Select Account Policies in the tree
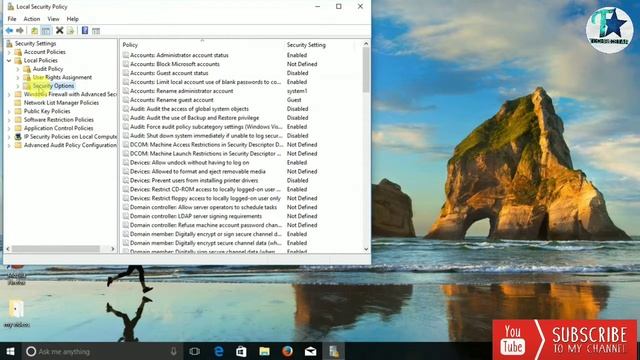This screenshot has width=640, height=360. pos(44,52)
